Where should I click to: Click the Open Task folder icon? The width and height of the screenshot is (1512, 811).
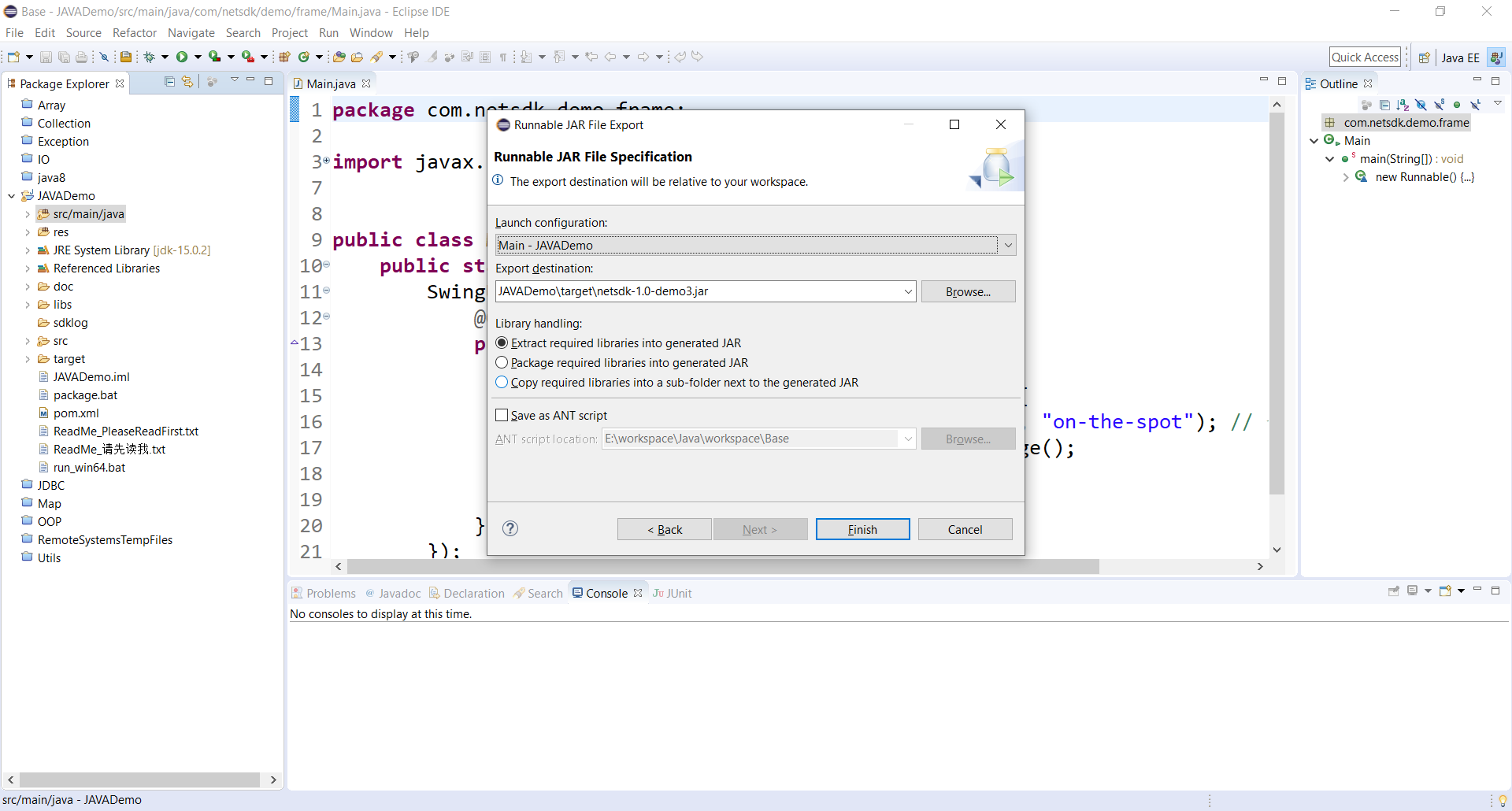(357, 57)
